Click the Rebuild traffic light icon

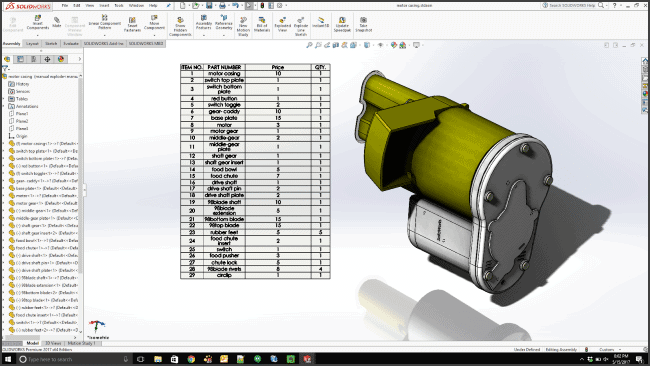[262, 6]
